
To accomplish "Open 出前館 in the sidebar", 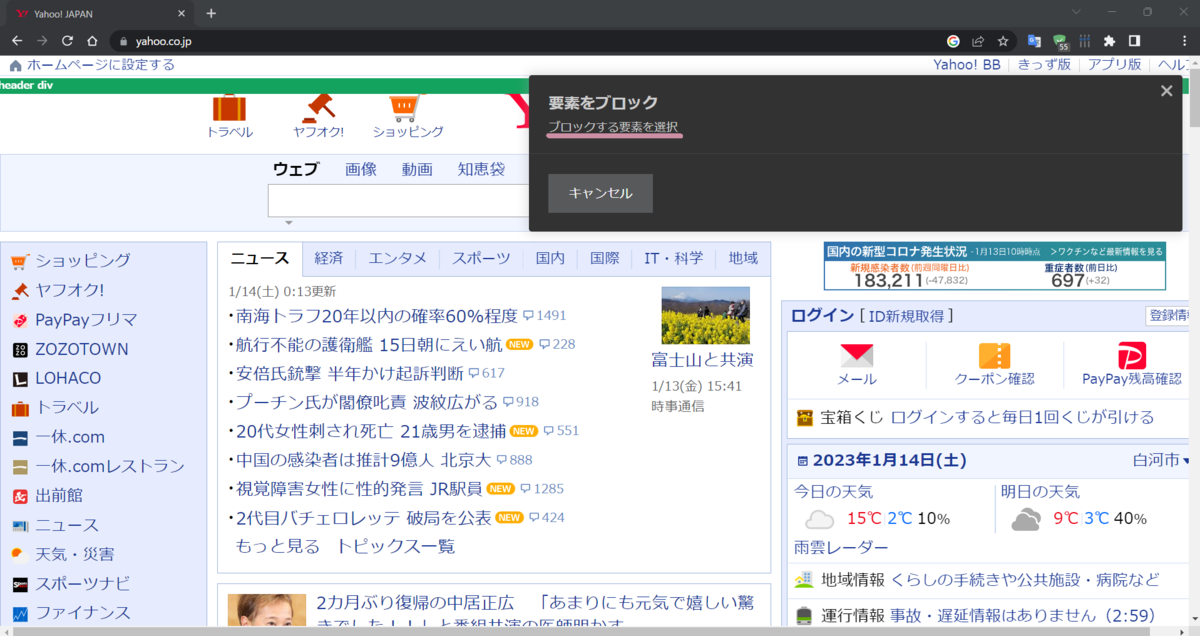I will tap(59, 495).
